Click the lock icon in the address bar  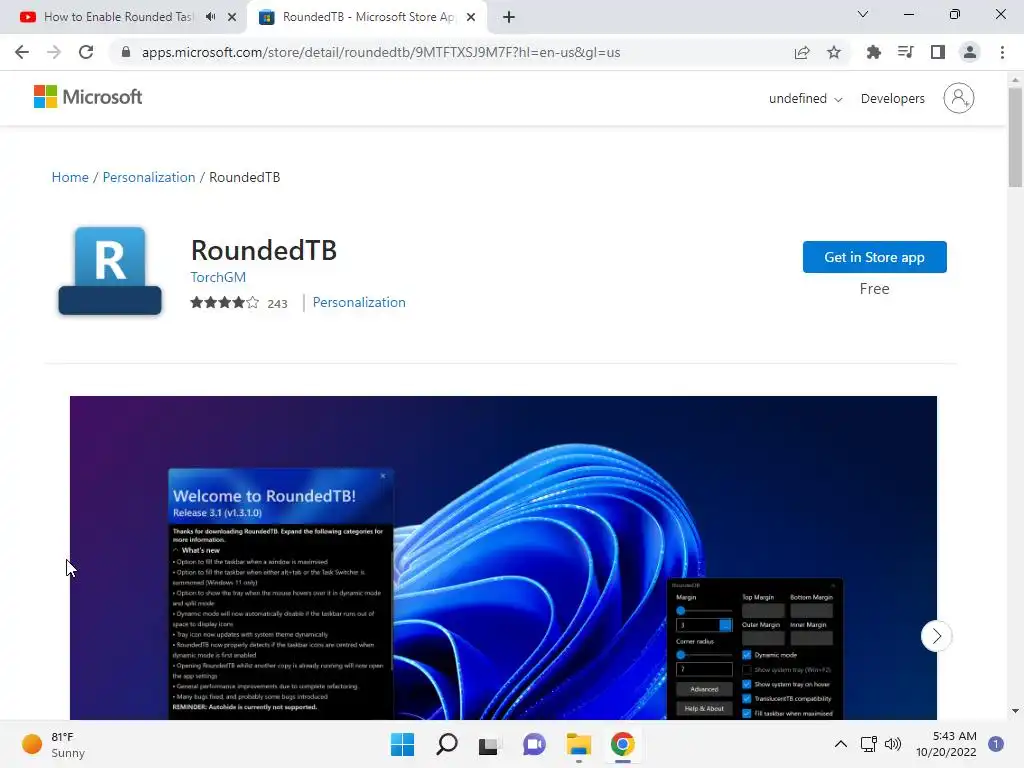pos(126,52)
